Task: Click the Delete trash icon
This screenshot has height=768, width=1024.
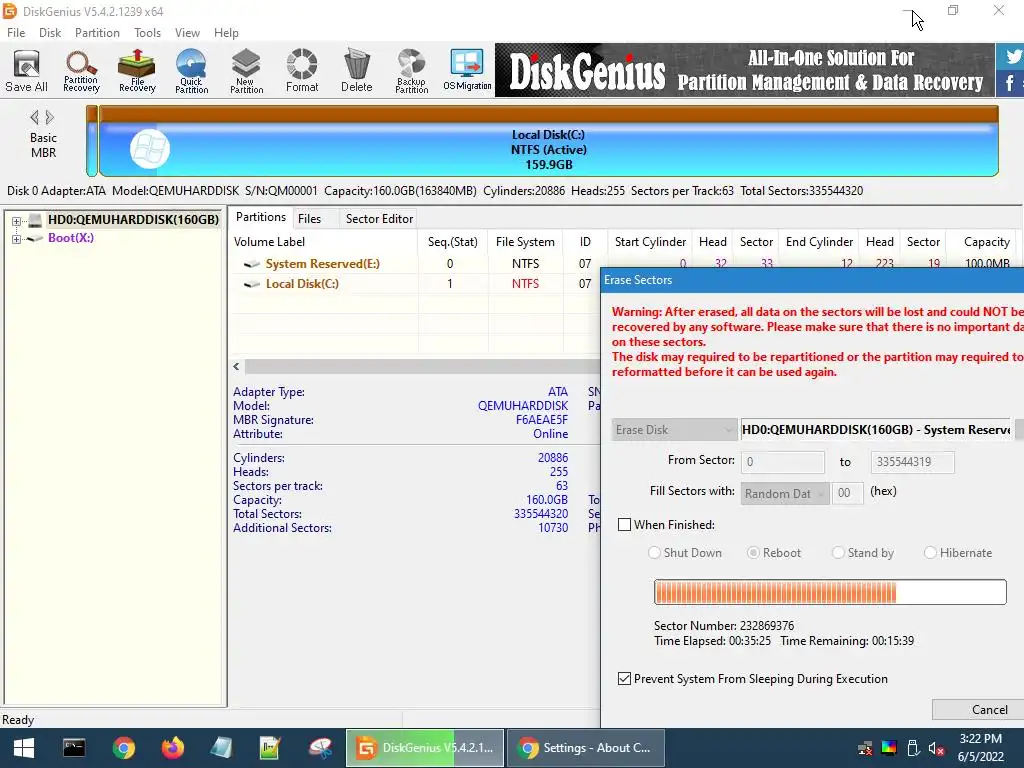Action: coord(357,71)
